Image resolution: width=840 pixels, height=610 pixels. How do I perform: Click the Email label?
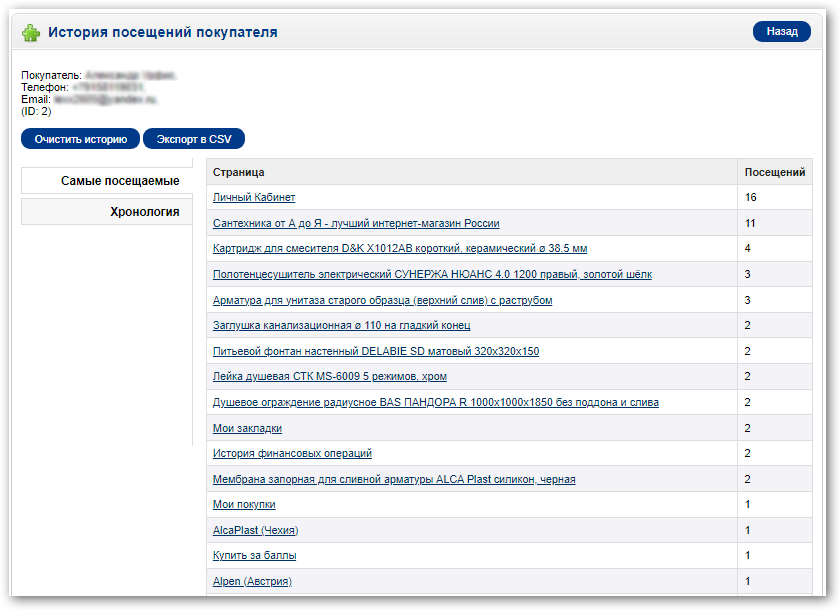(36, 99)
